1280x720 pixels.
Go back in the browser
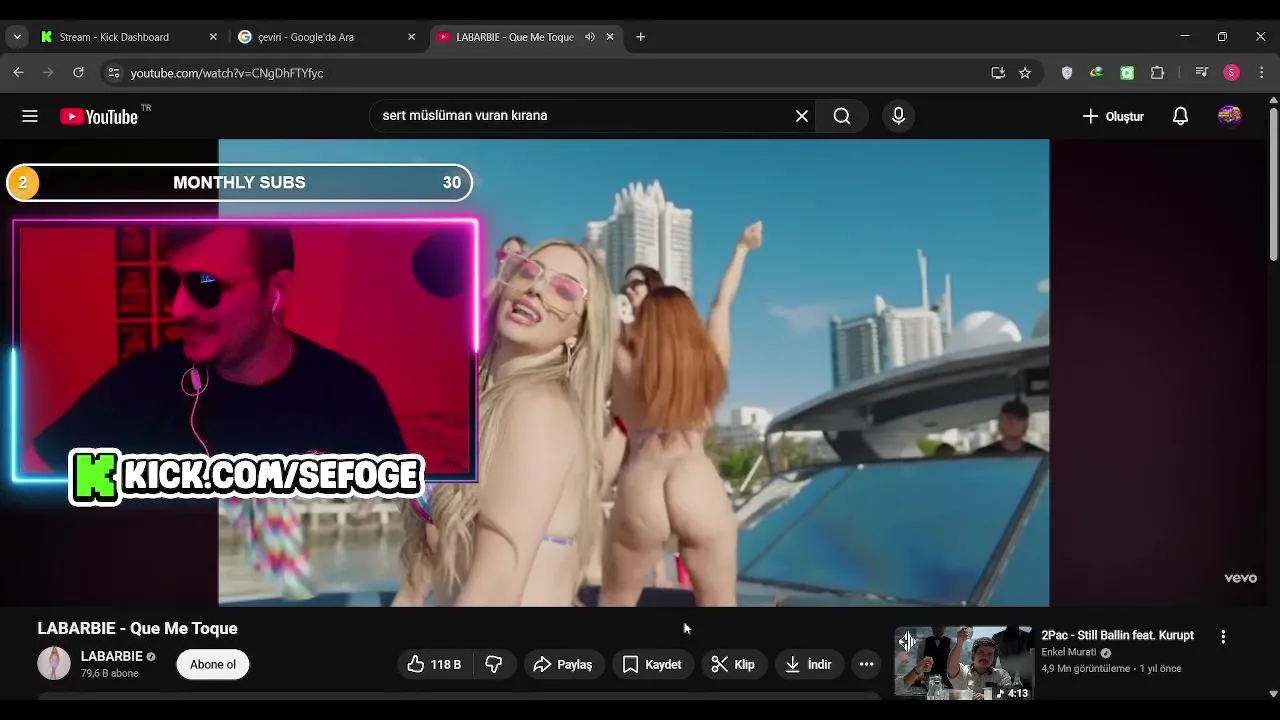18,73
